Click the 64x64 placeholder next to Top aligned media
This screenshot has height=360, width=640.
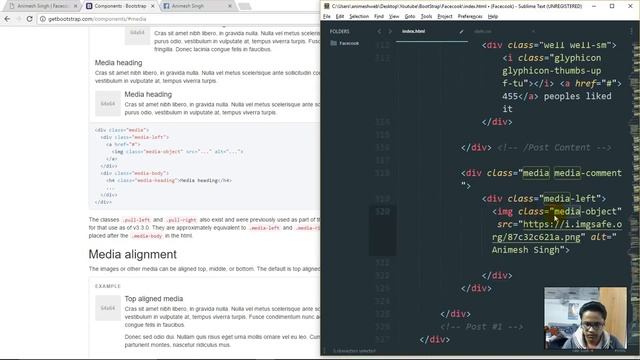pos(108,308)
